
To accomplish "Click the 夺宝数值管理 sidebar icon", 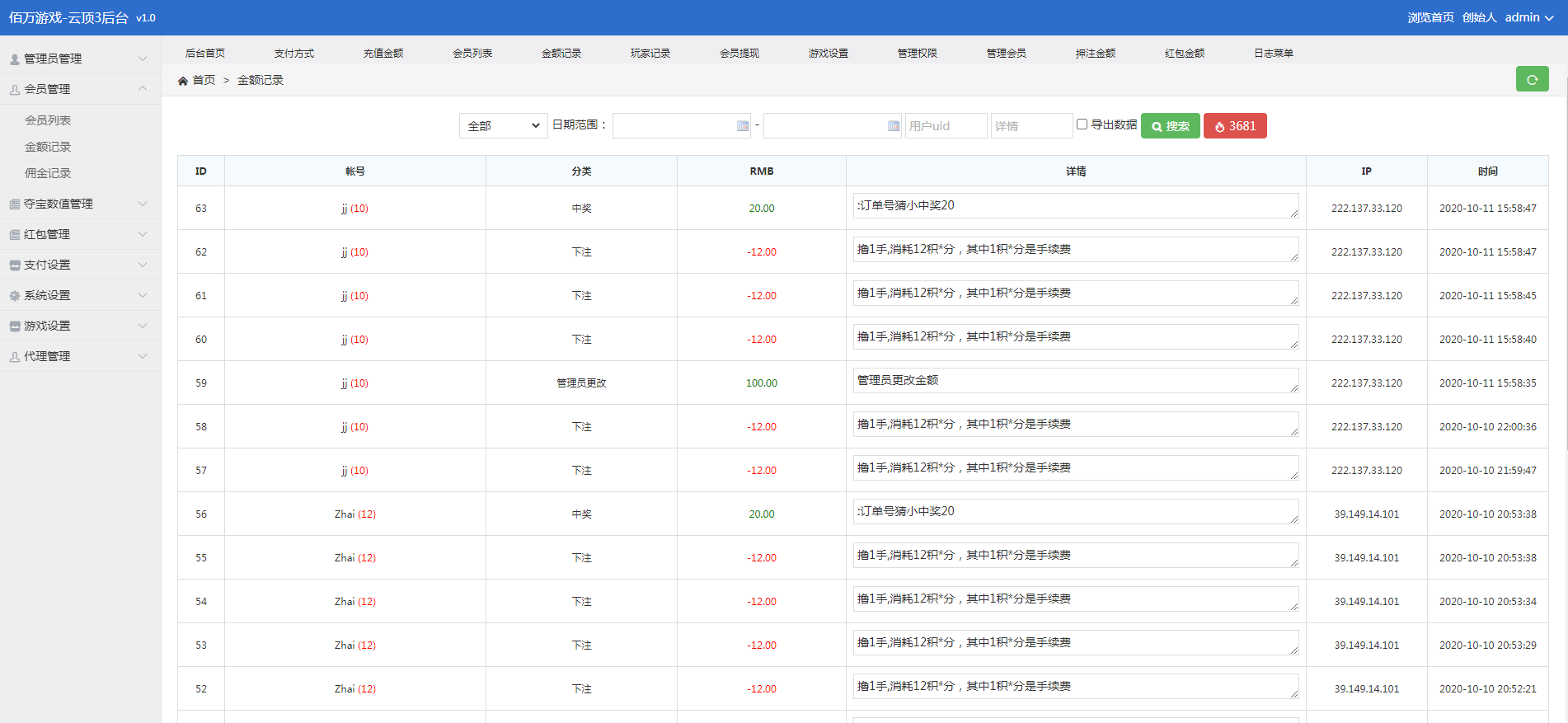I will (15, 204).
